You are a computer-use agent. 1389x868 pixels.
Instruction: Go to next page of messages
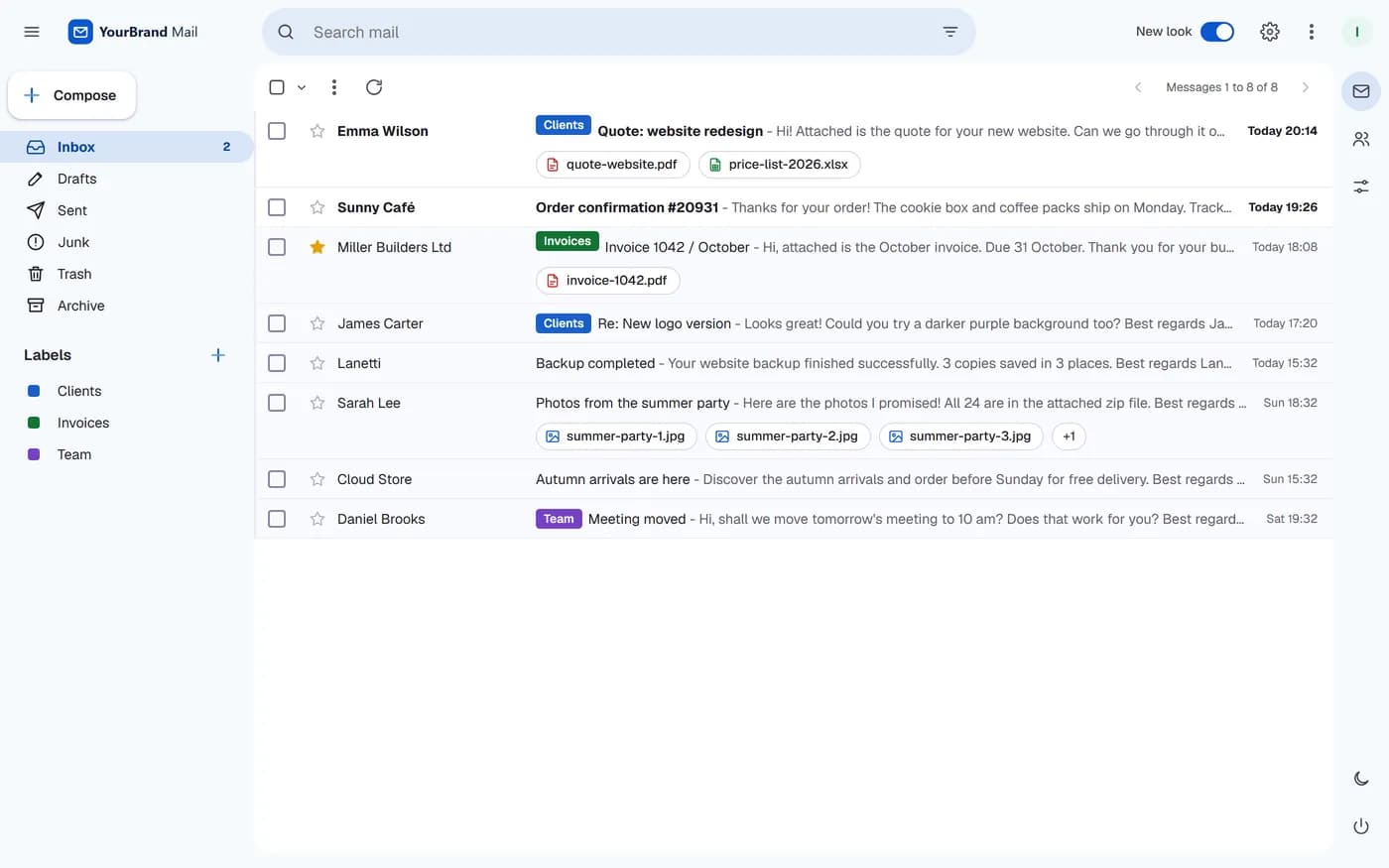click(x=1306, y=87)
